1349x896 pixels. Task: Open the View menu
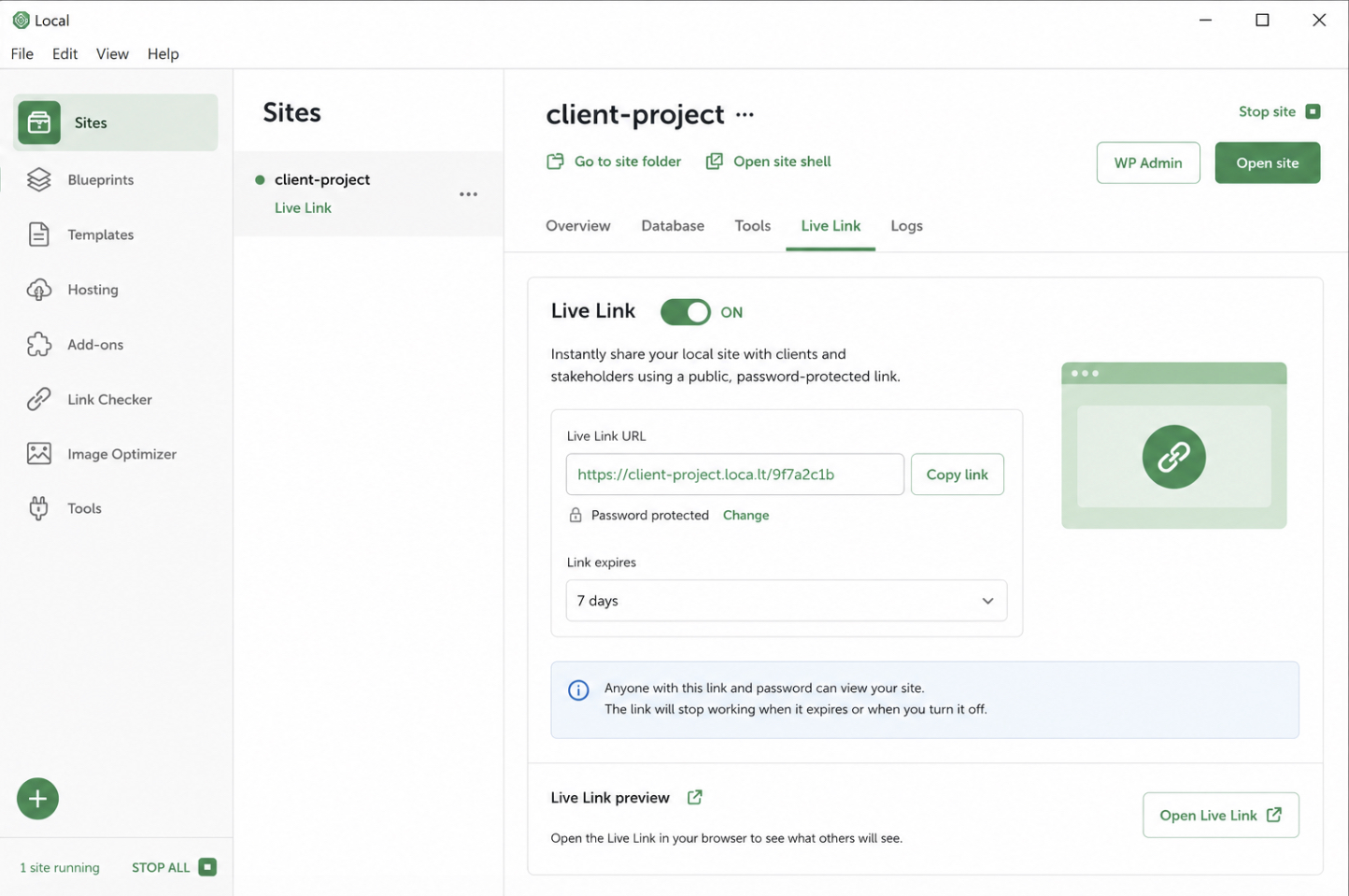(112, 53)
